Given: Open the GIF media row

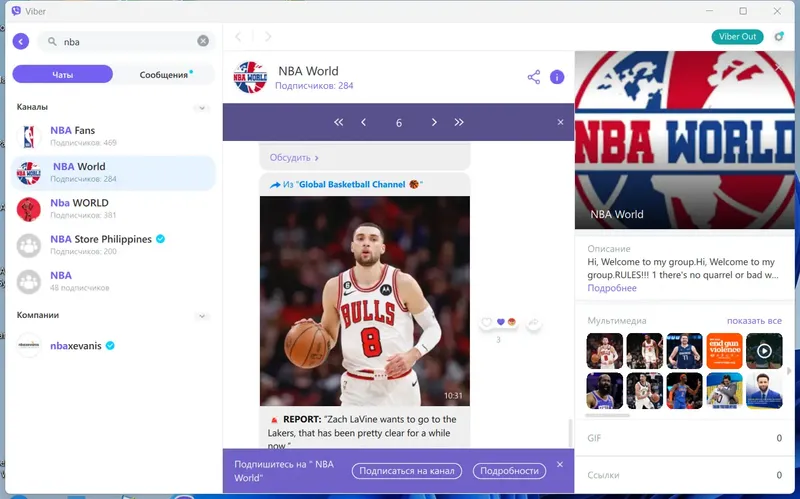Looking at the screenshot, I should click(685, 438).
